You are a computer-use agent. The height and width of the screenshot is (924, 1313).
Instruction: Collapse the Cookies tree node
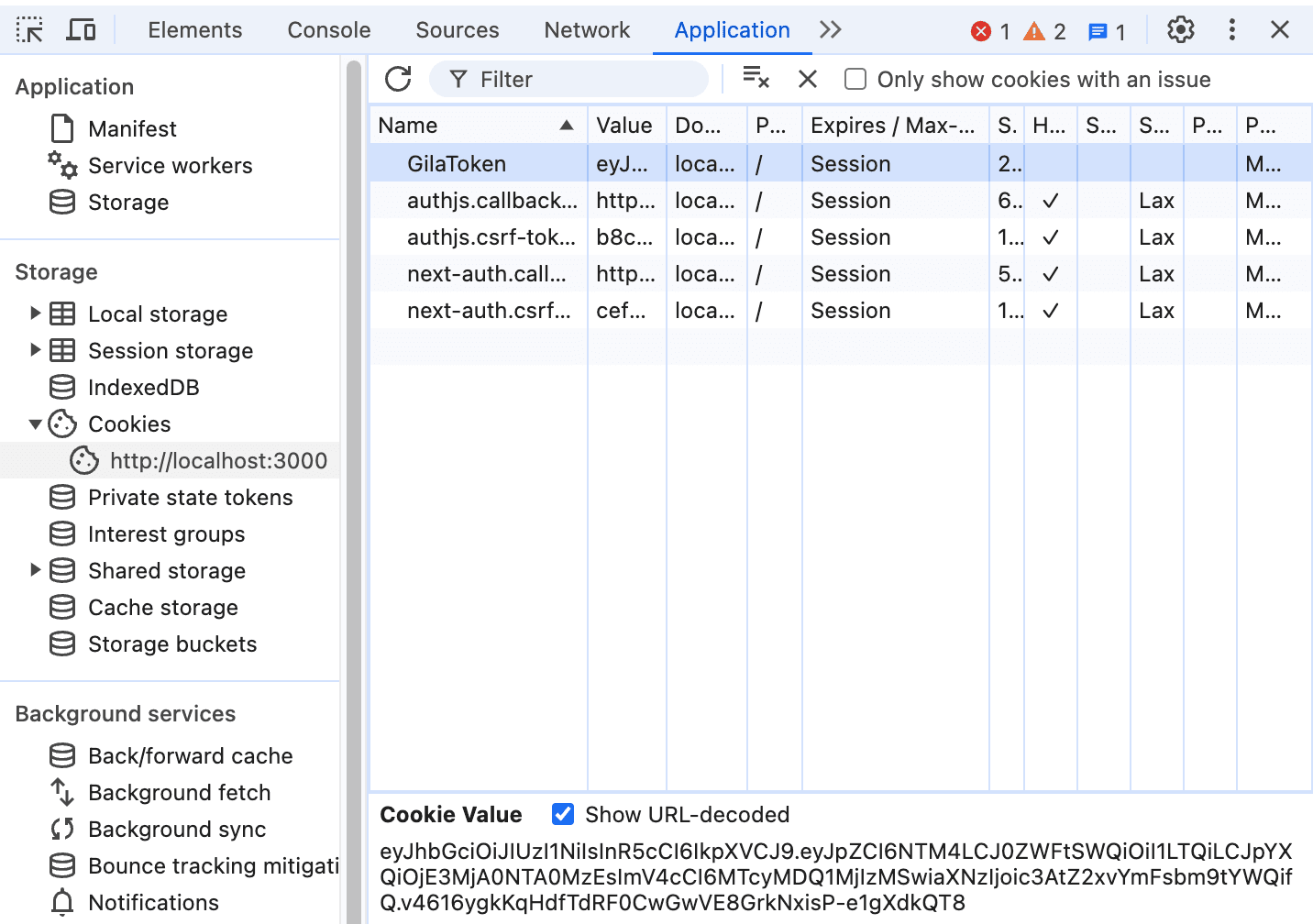coord(35,423)
